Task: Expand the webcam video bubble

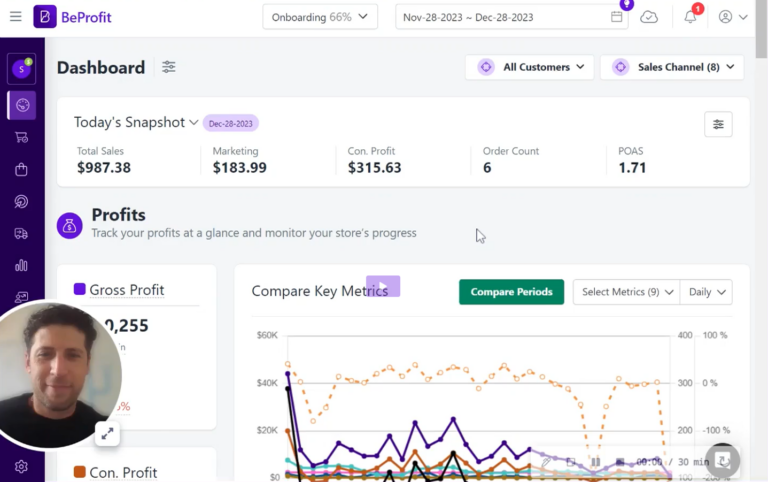Action: tap(107, 434)
